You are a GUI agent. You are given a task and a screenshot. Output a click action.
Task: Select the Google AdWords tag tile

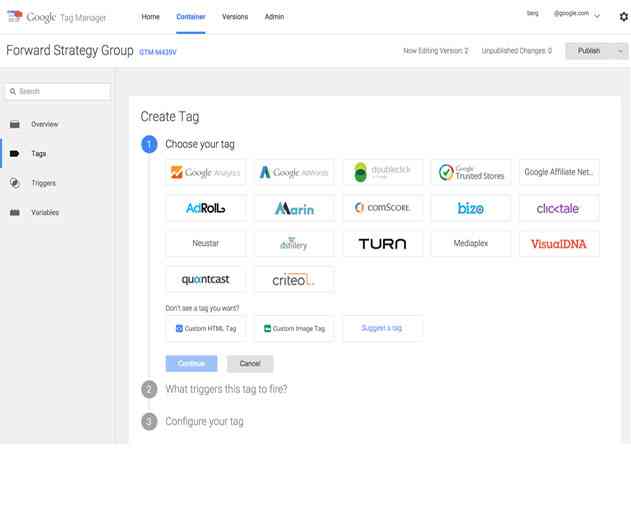click(x=294, y=172)
